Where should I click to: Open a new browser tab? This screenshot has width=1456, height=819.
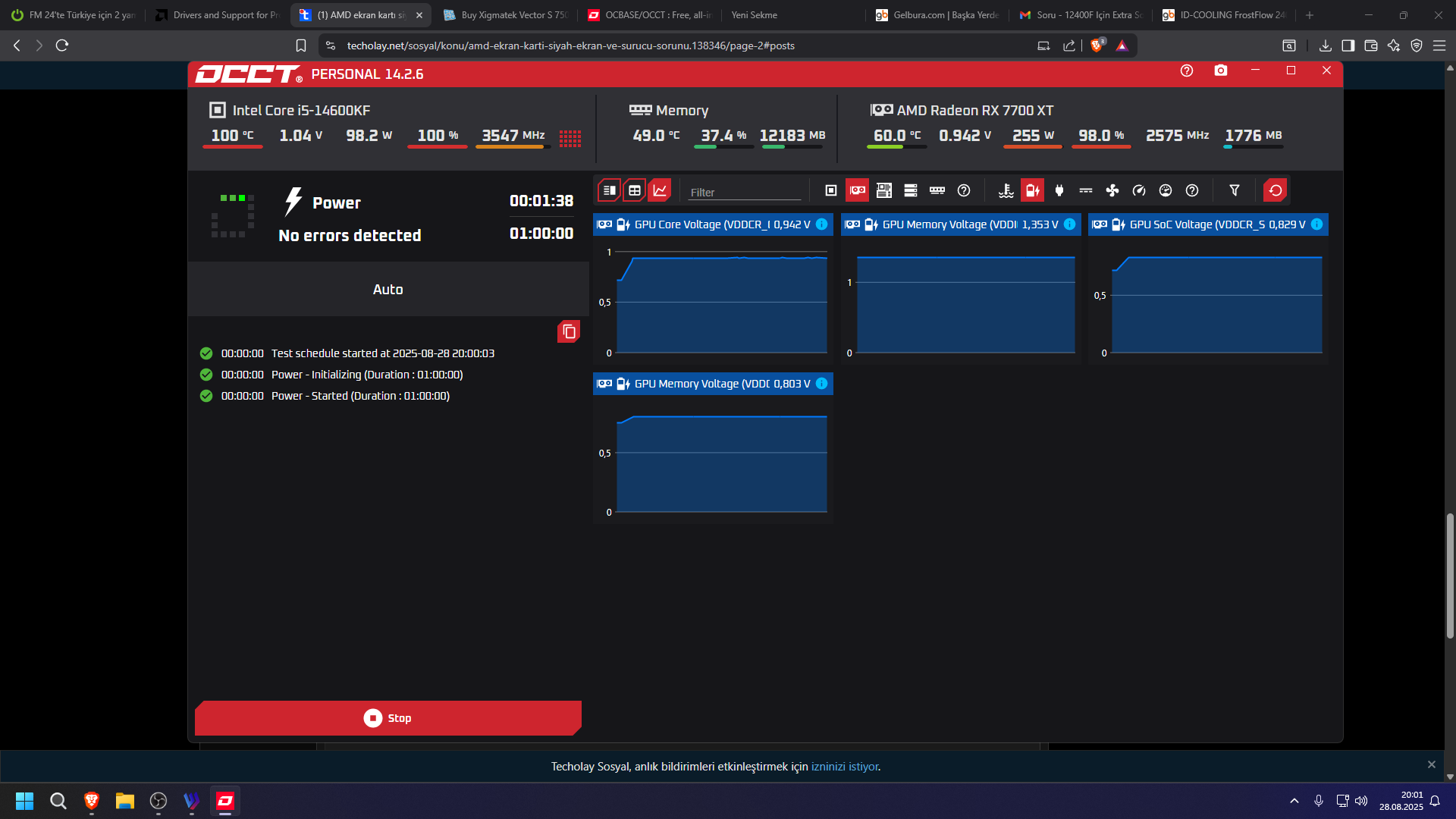[1310, 15]
